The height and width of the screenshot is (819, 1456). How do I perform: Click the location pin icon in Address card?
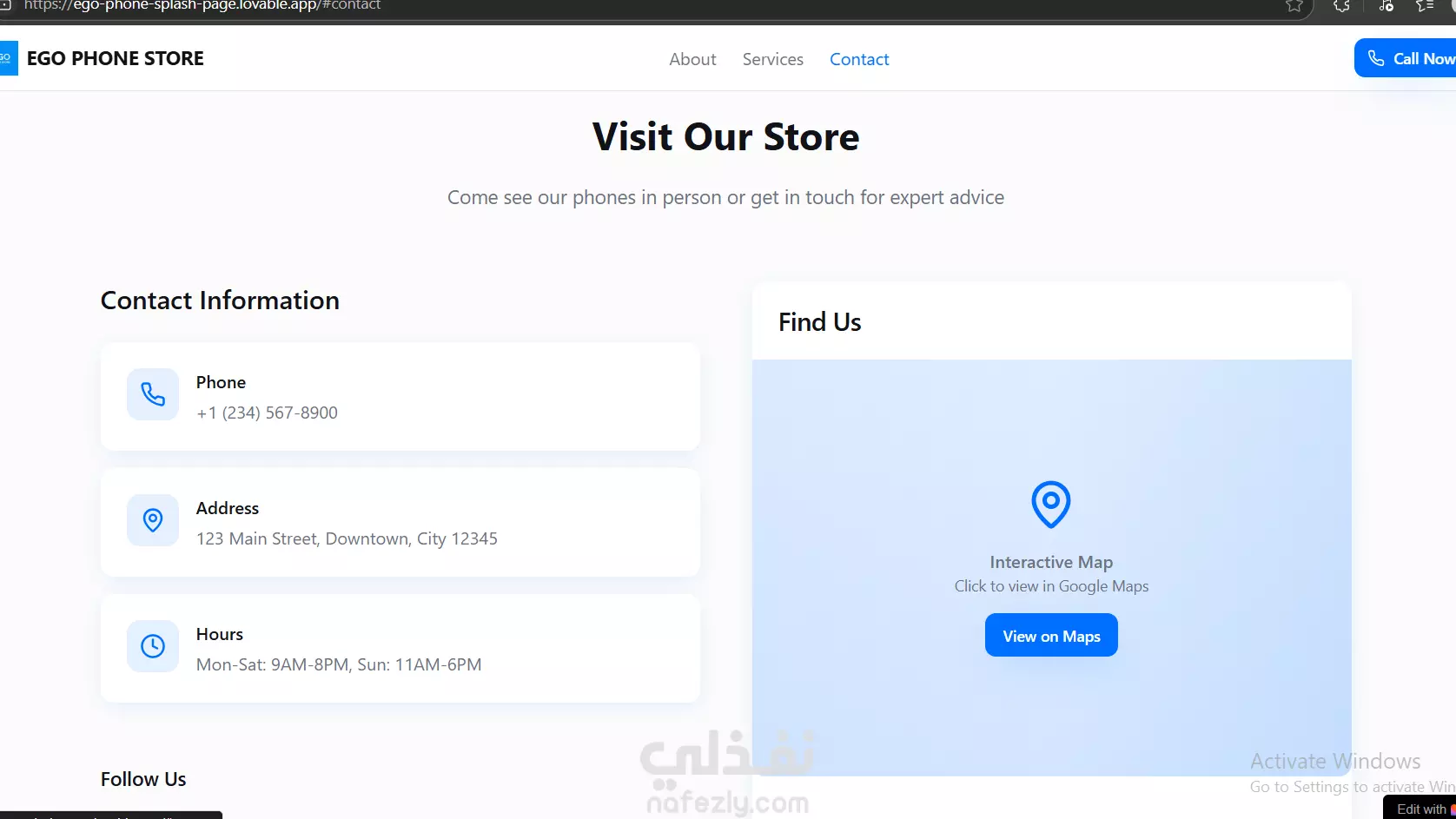153,520
